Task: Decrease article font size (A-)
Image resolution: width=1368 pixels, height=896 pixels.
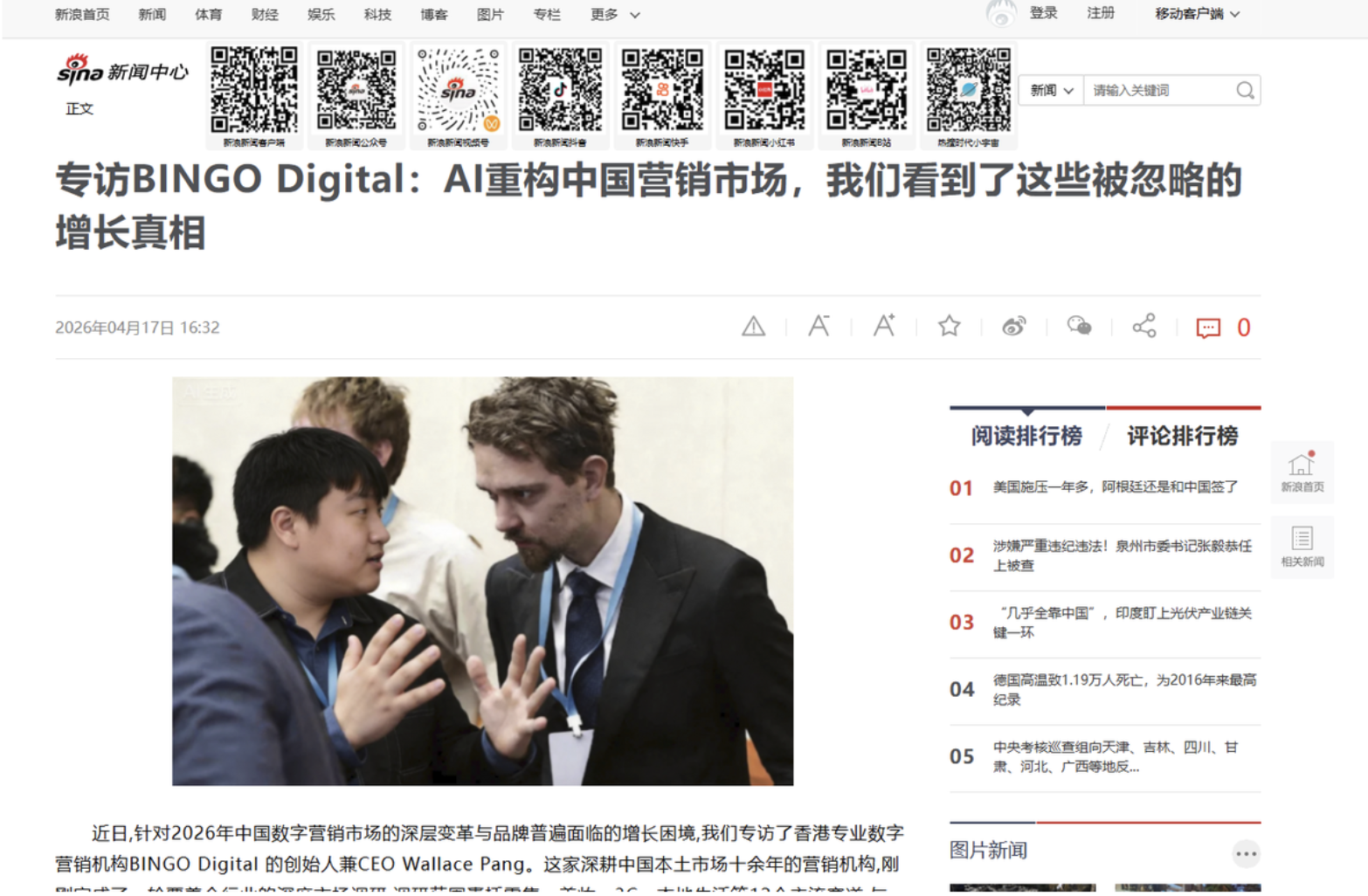Action: [x=819, y=326]
